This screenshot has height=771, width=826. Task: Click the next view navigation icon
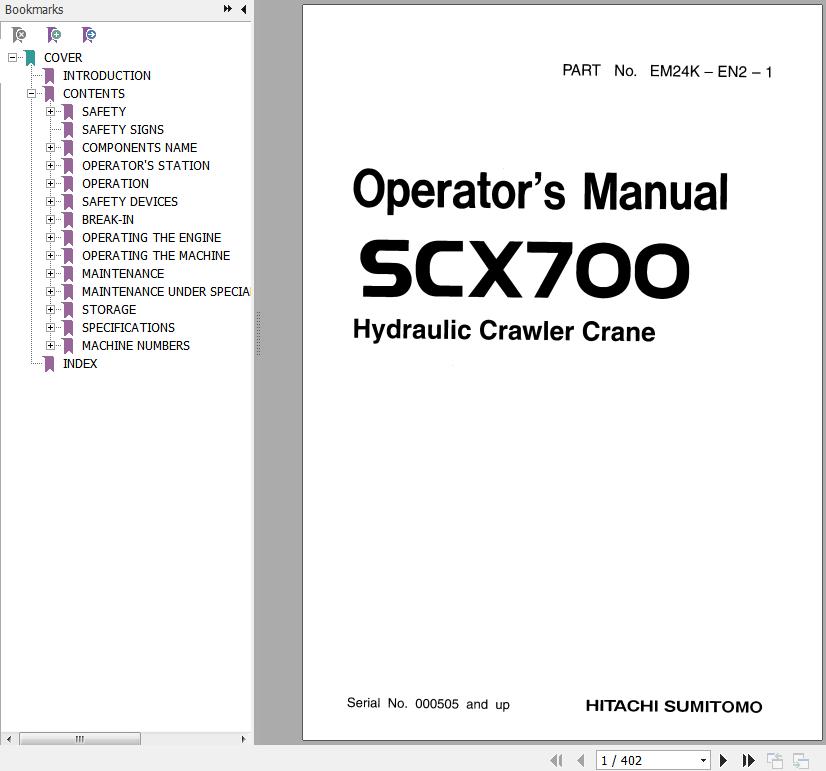click(x=801, y=760)
